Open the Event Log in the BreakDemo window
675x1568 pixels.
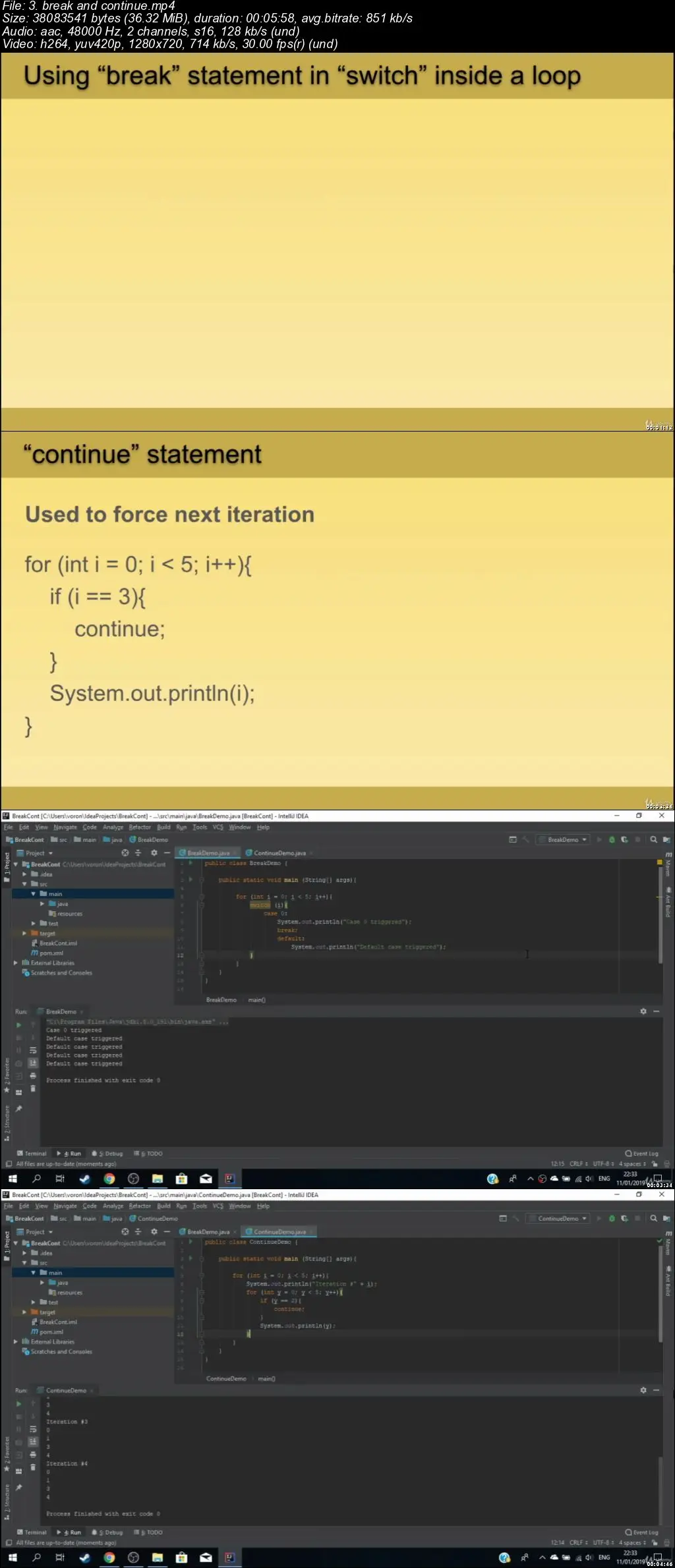641,1154
